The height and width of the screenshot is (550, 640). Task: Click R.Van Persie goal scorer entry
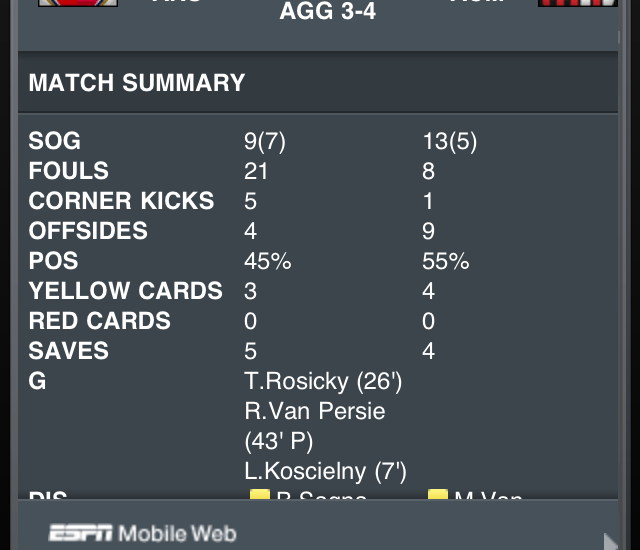coord(314,411)
